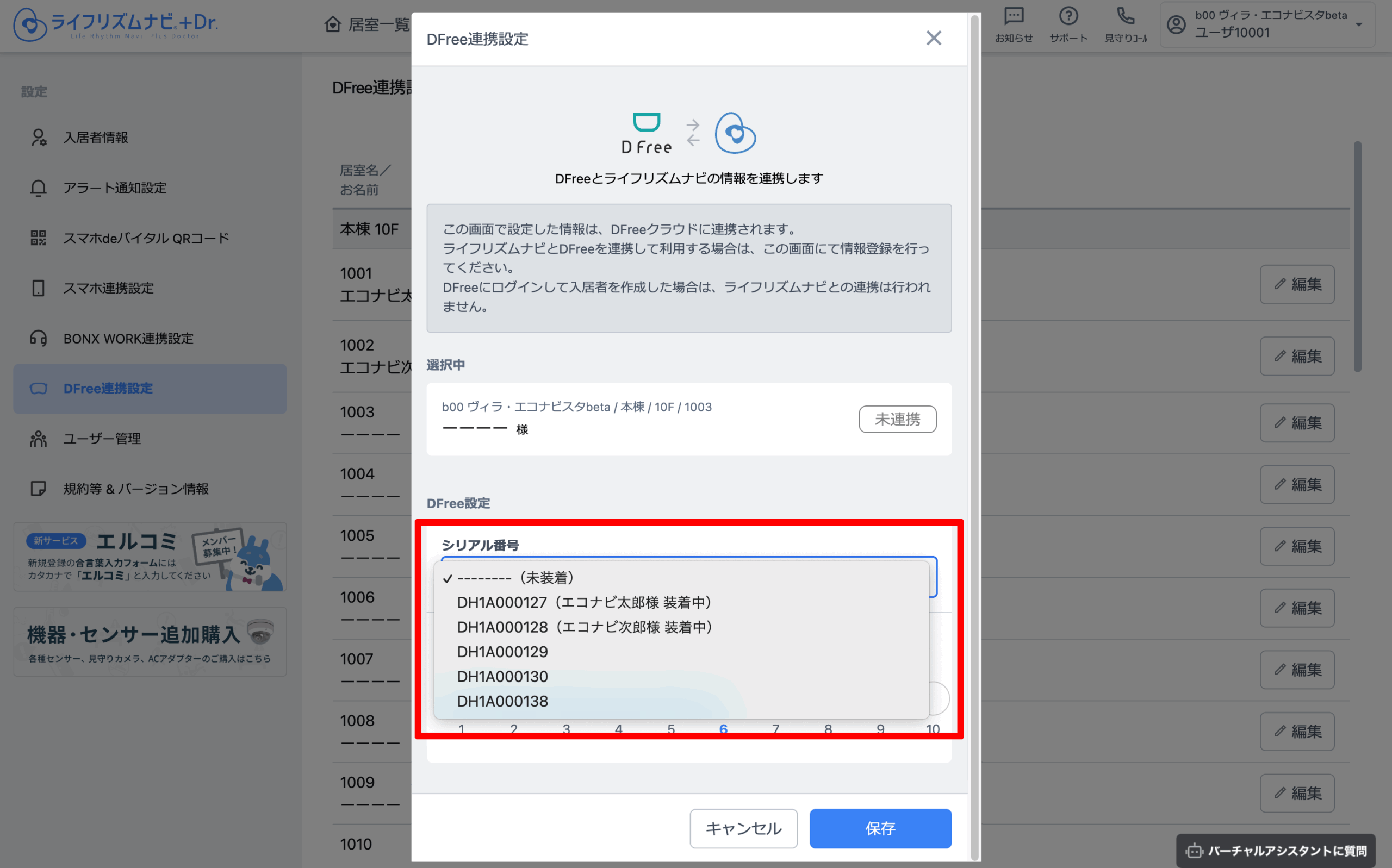The width and height of the screenshot is (1392, 868).
Task: Click the 編集 button for room 1009
Action: tap(1297, 793)
